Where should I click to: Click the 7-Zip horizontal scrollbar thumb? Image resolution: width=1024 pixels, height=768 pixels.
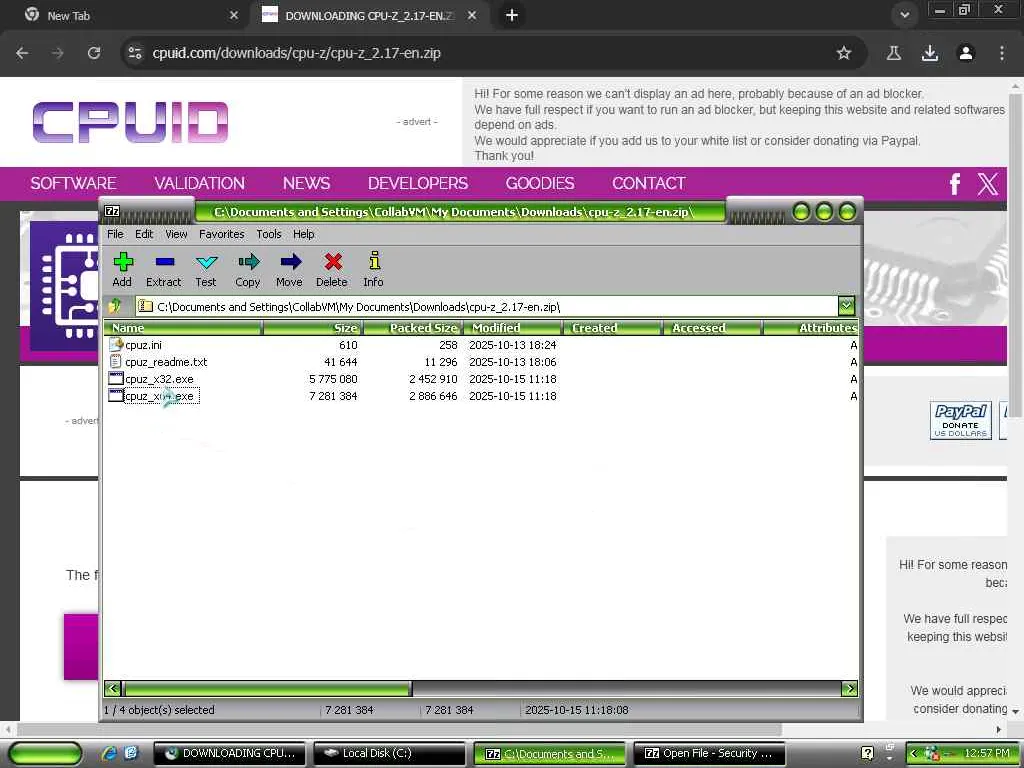coord(267,688)
